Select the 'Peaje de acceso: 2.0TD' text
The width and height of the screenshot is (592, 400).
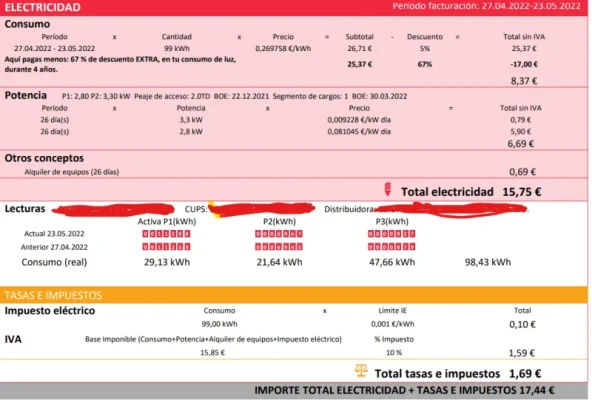pyautogui.click(x=172, y=96)
